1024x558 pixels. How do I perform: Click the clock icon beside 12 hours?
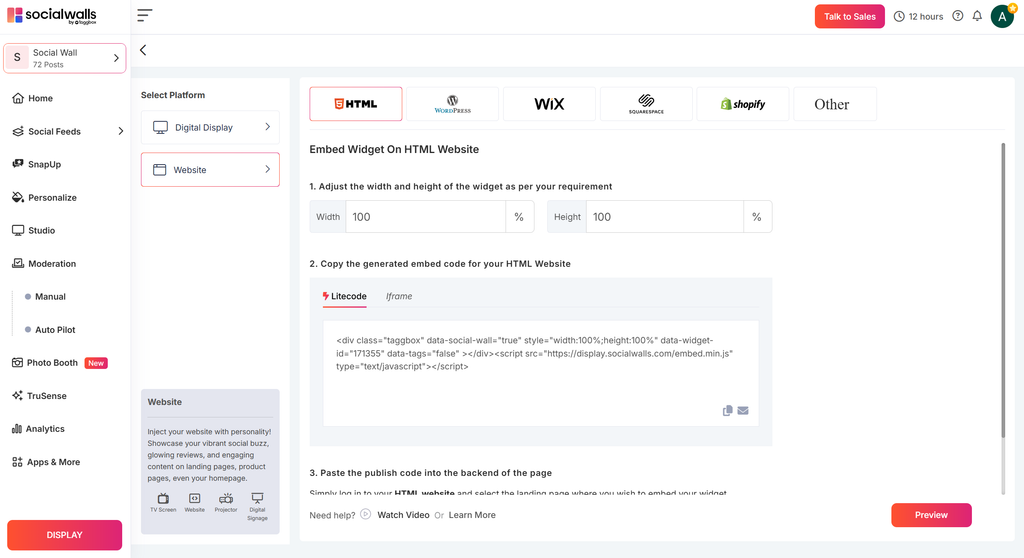(x=899, y=16)
